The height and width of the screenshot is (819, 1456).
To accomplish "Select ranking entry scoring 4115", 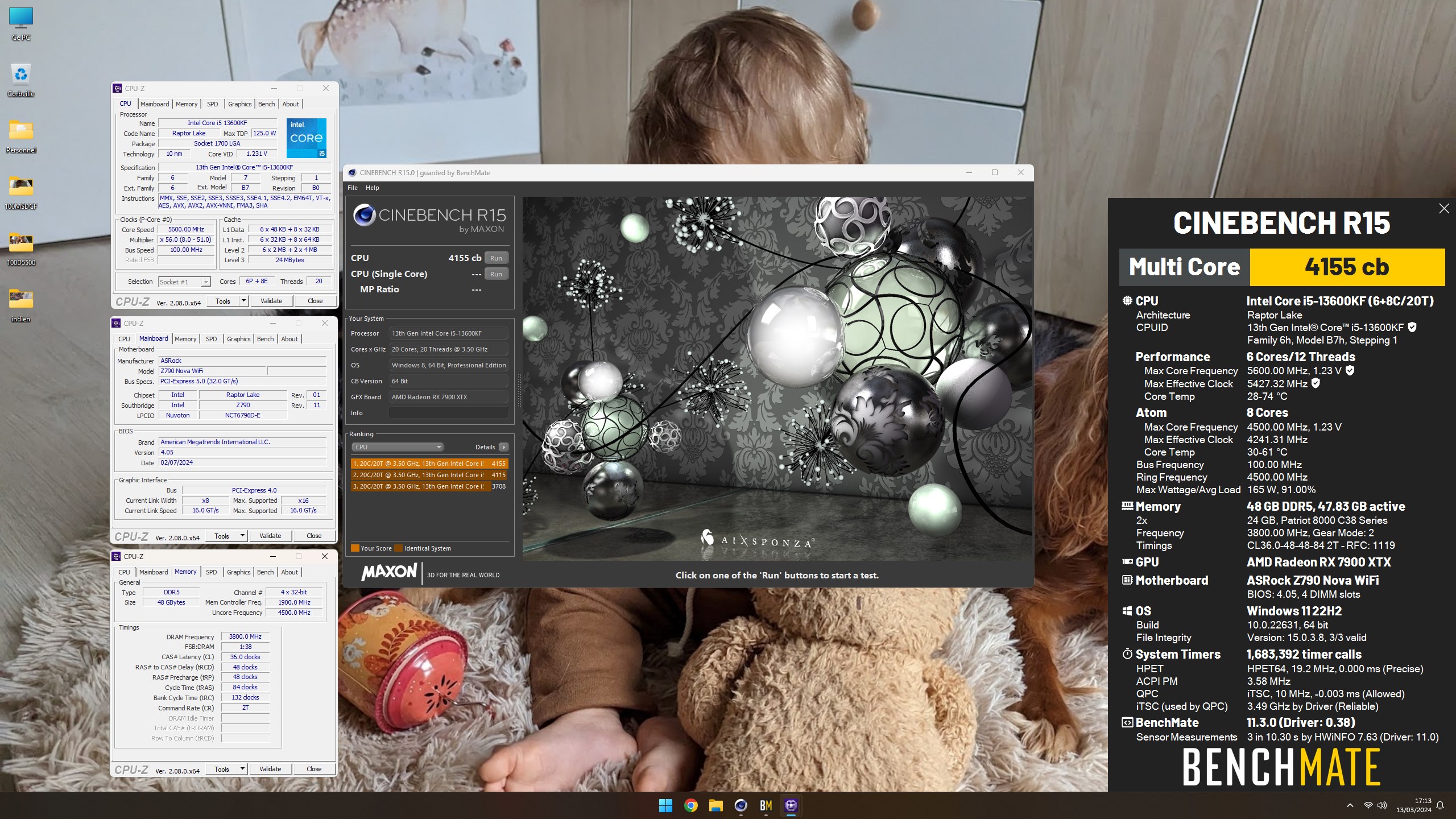I will pyautogui.click(x=429, y=475).
